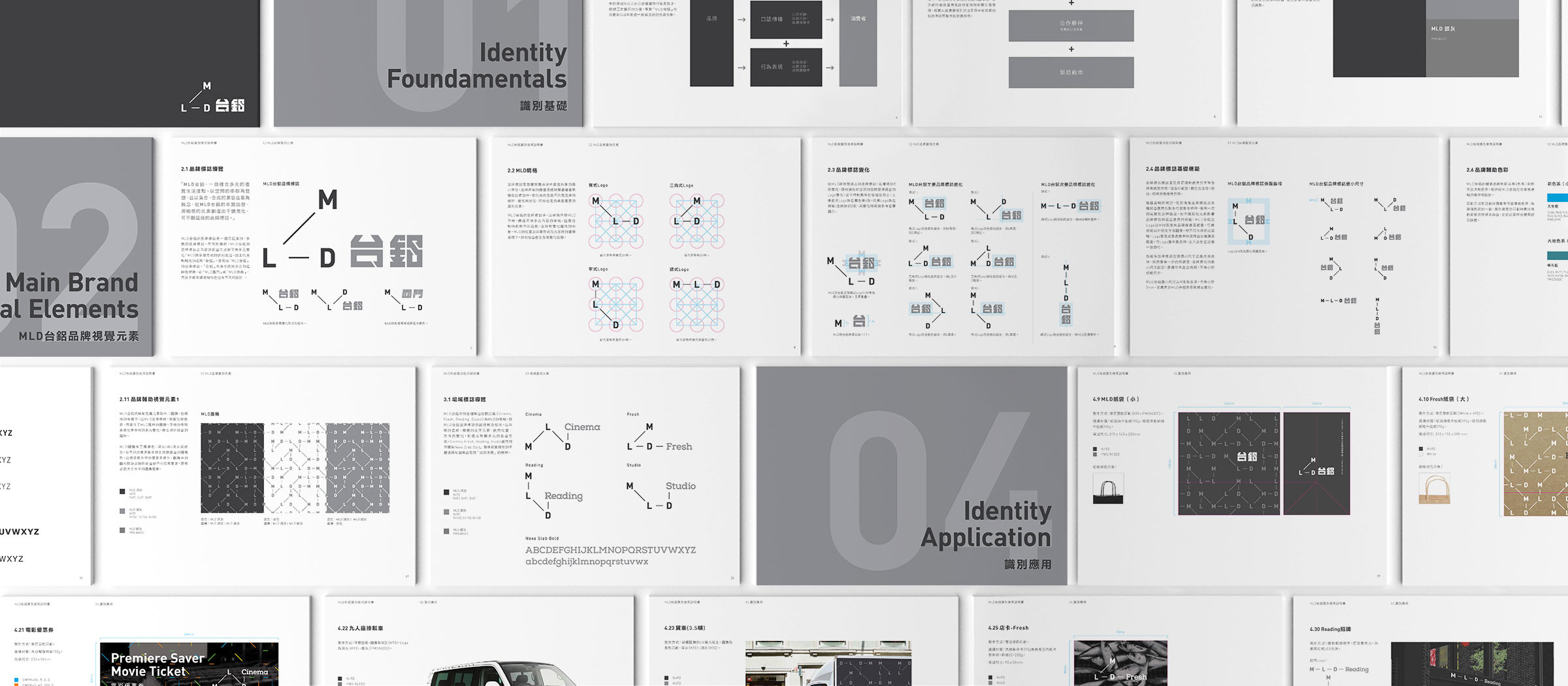Select the 橫式Logo grid diagram
The image size is (1568, 686).
coord(696,304)
